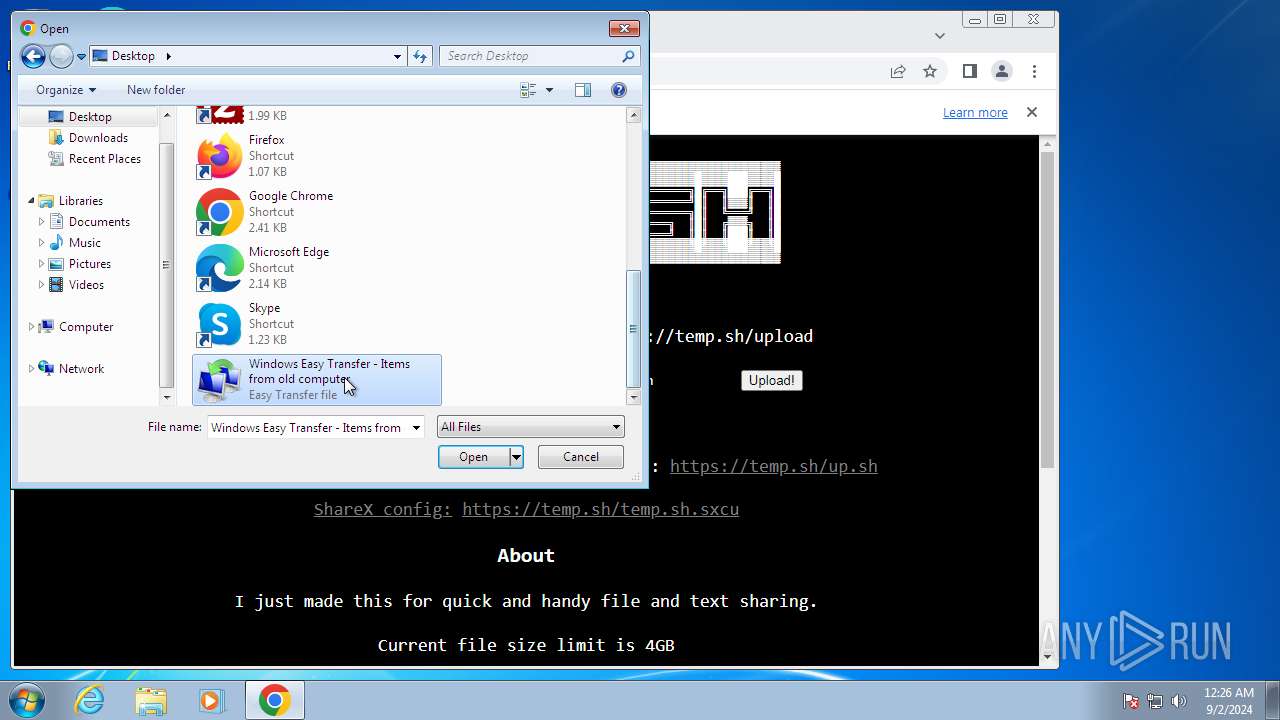Select Windows Easy Transfer file icon
The image size is (1280, 720).
coord(219,380)
